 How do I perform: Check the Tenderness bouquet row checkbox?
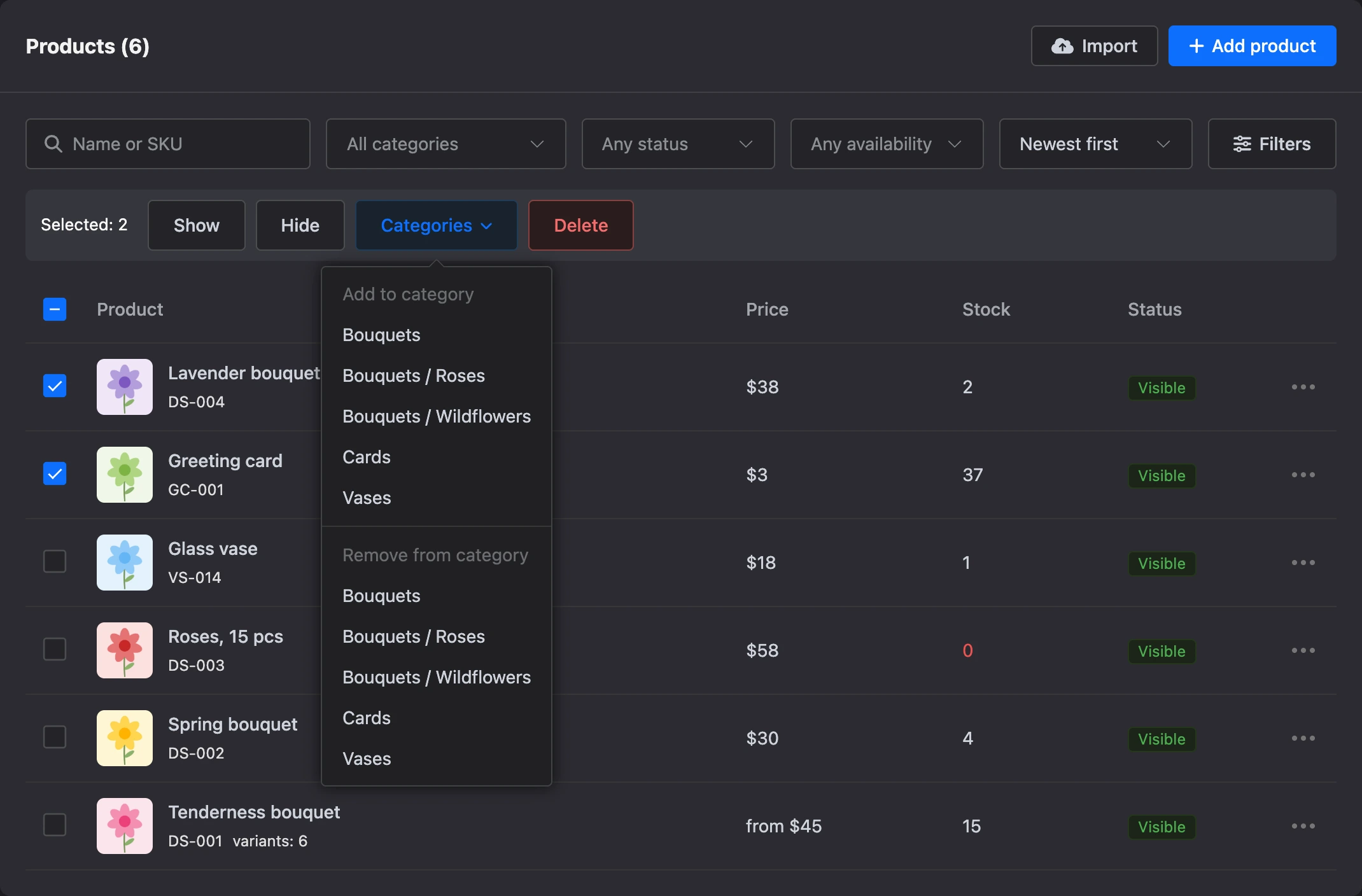coord(55,825)
